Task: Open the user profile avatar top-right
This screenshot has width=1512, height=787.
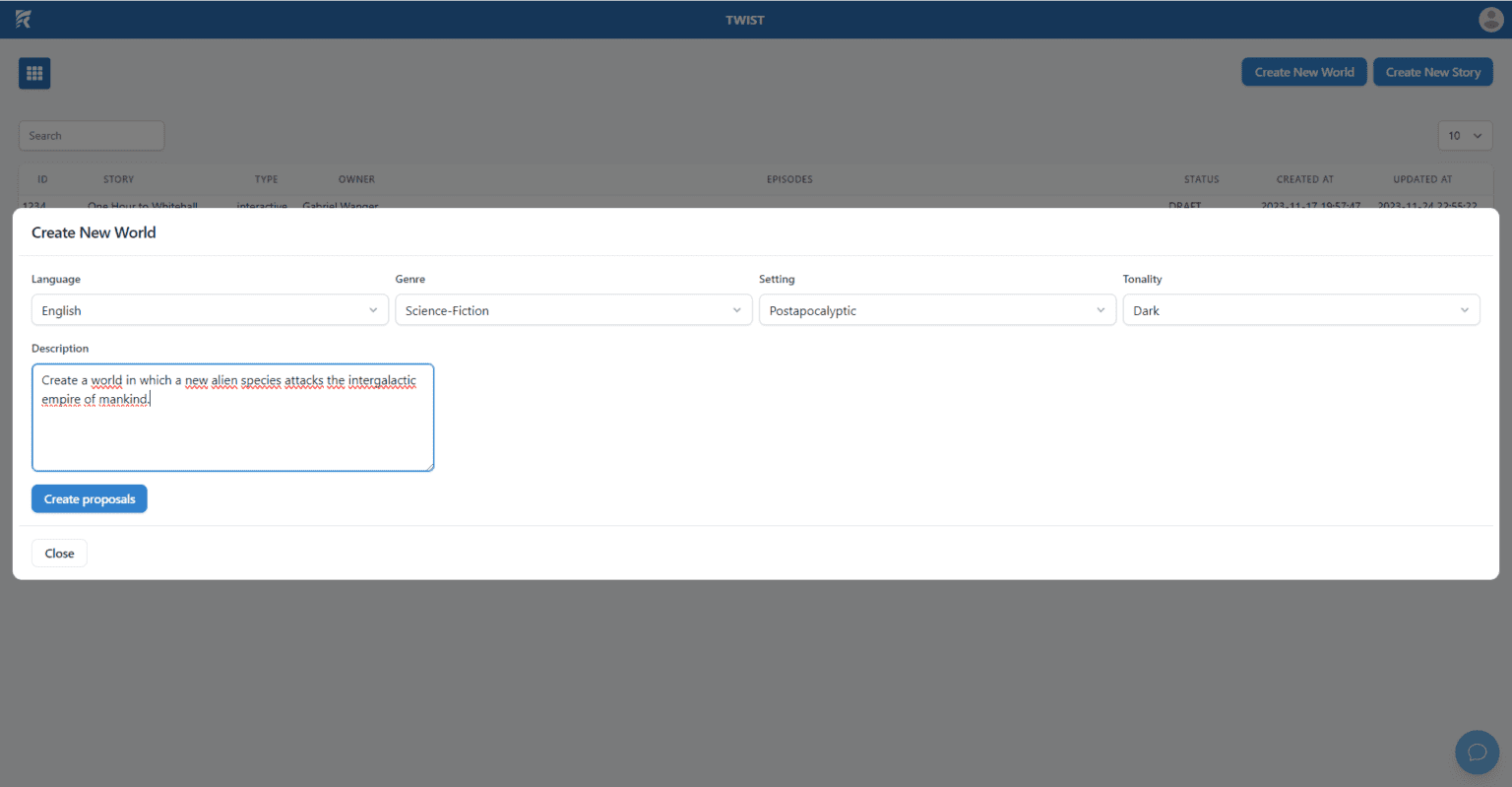Action: coord(1489,19)
